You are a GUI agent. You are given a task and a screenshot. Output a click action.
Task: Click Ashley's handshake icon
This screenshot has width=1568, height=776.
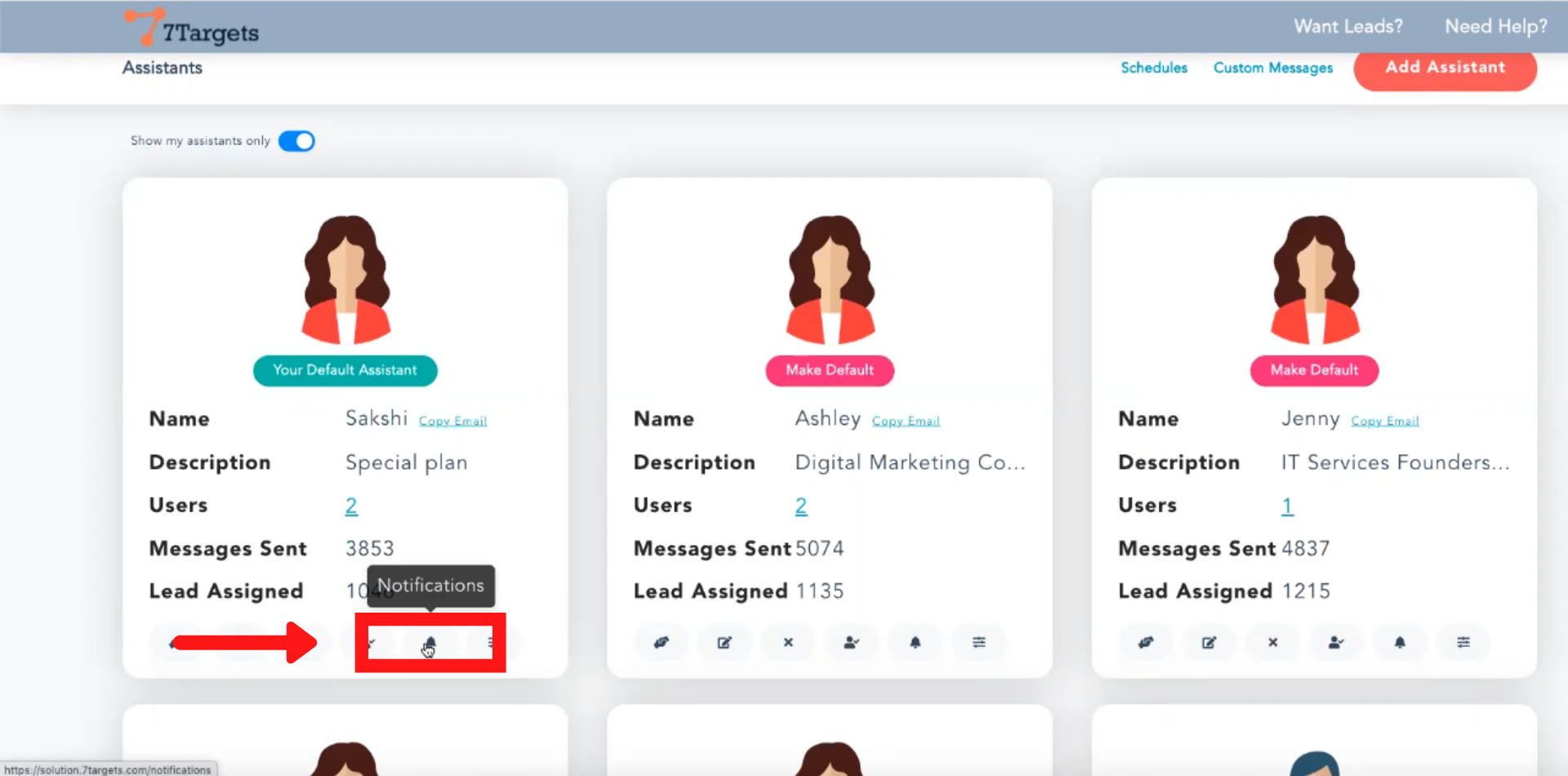(x=661, y=643)
